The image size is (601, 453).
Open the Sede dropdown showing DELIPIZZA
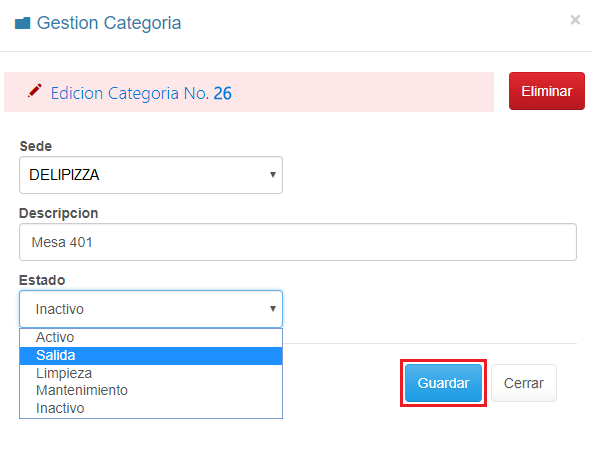[x=151, y=175]
